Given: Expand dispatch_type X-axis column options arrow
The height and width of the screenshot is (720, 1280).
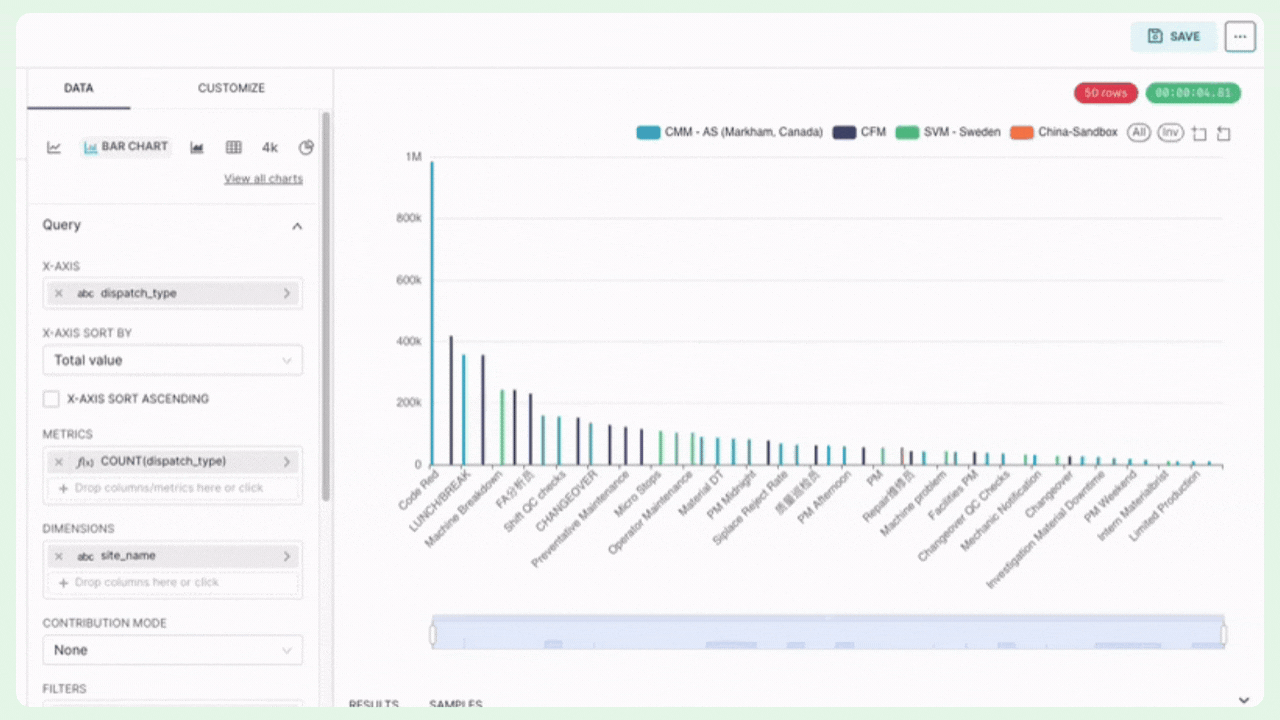Looking at the screenshot, I should [287, 294].
